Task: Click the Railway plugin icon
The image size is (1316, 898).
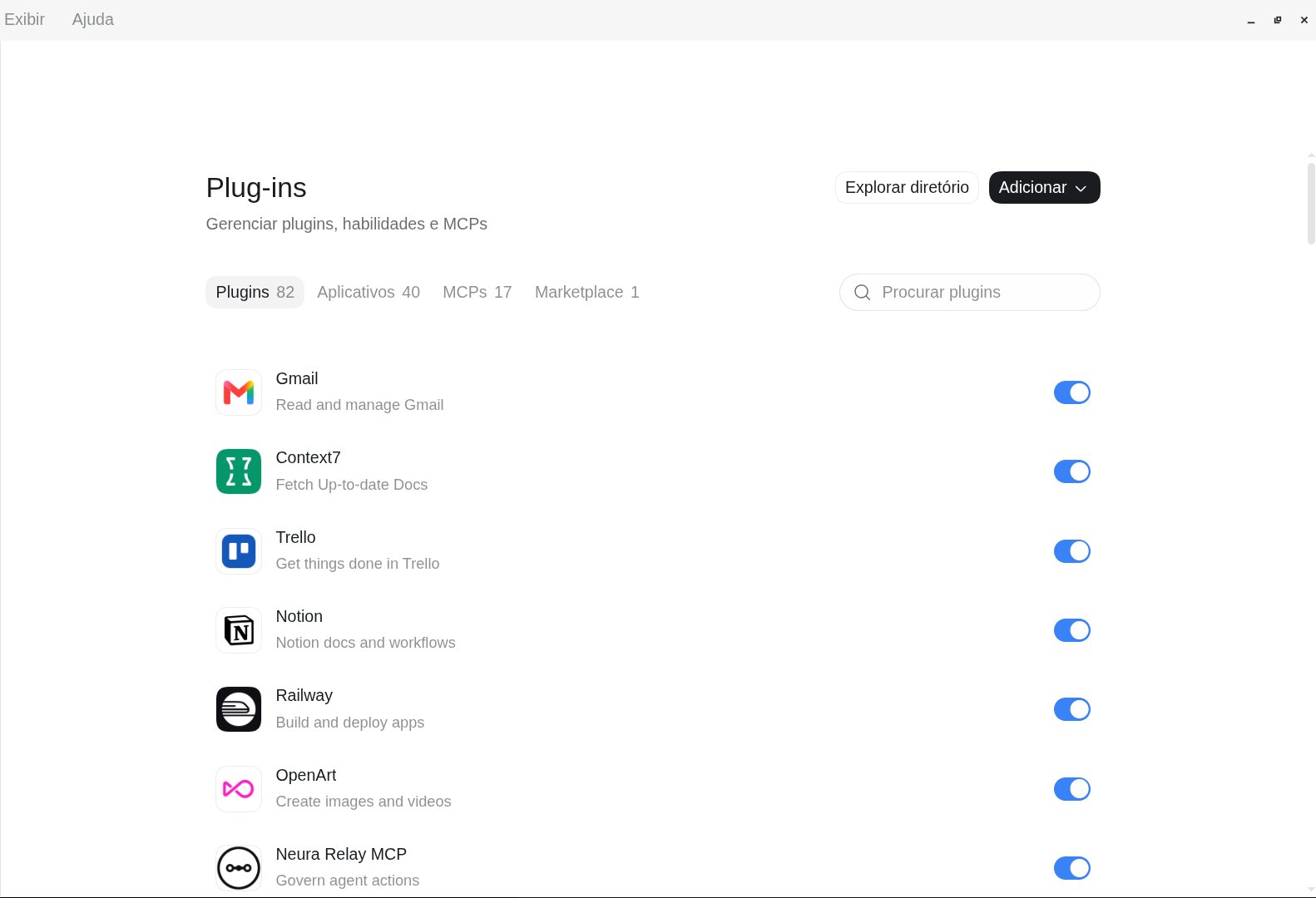Action: [239, 709]
